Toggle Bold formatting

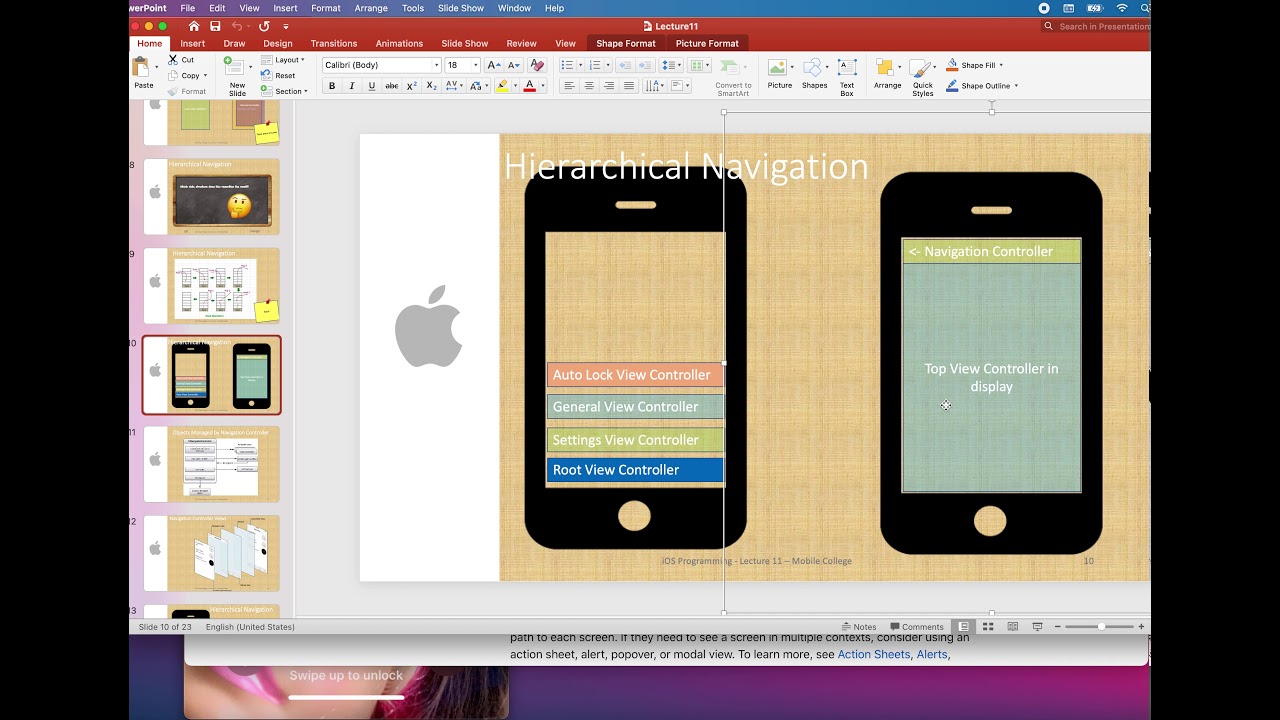(332, 86)
